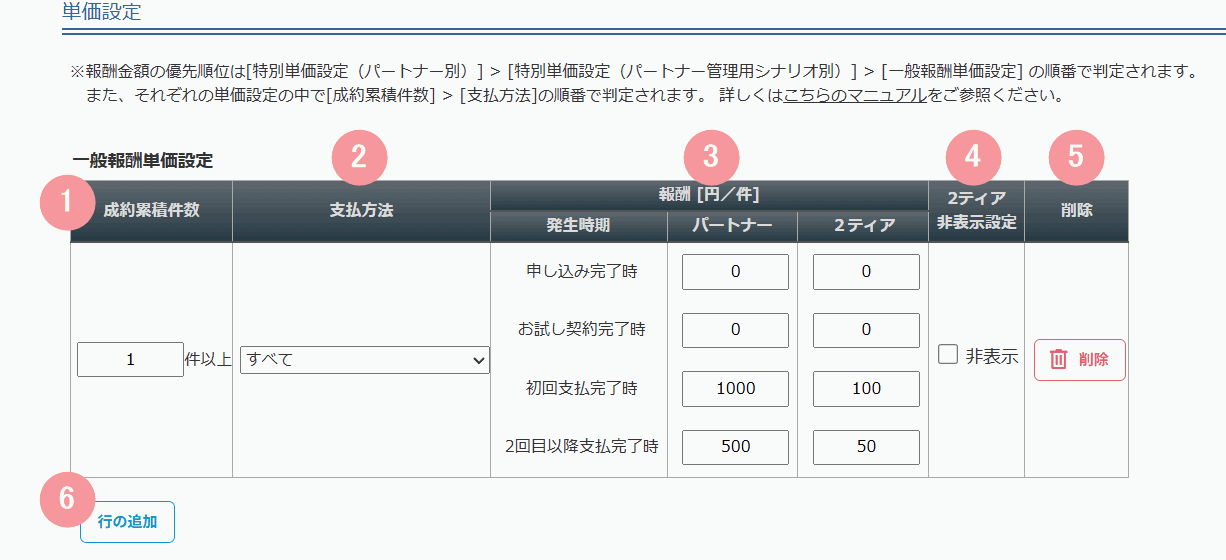This screenshot has width=1226, height=560.
Task: Click the pink number 2 marker badge
Action: click(359, 157)
